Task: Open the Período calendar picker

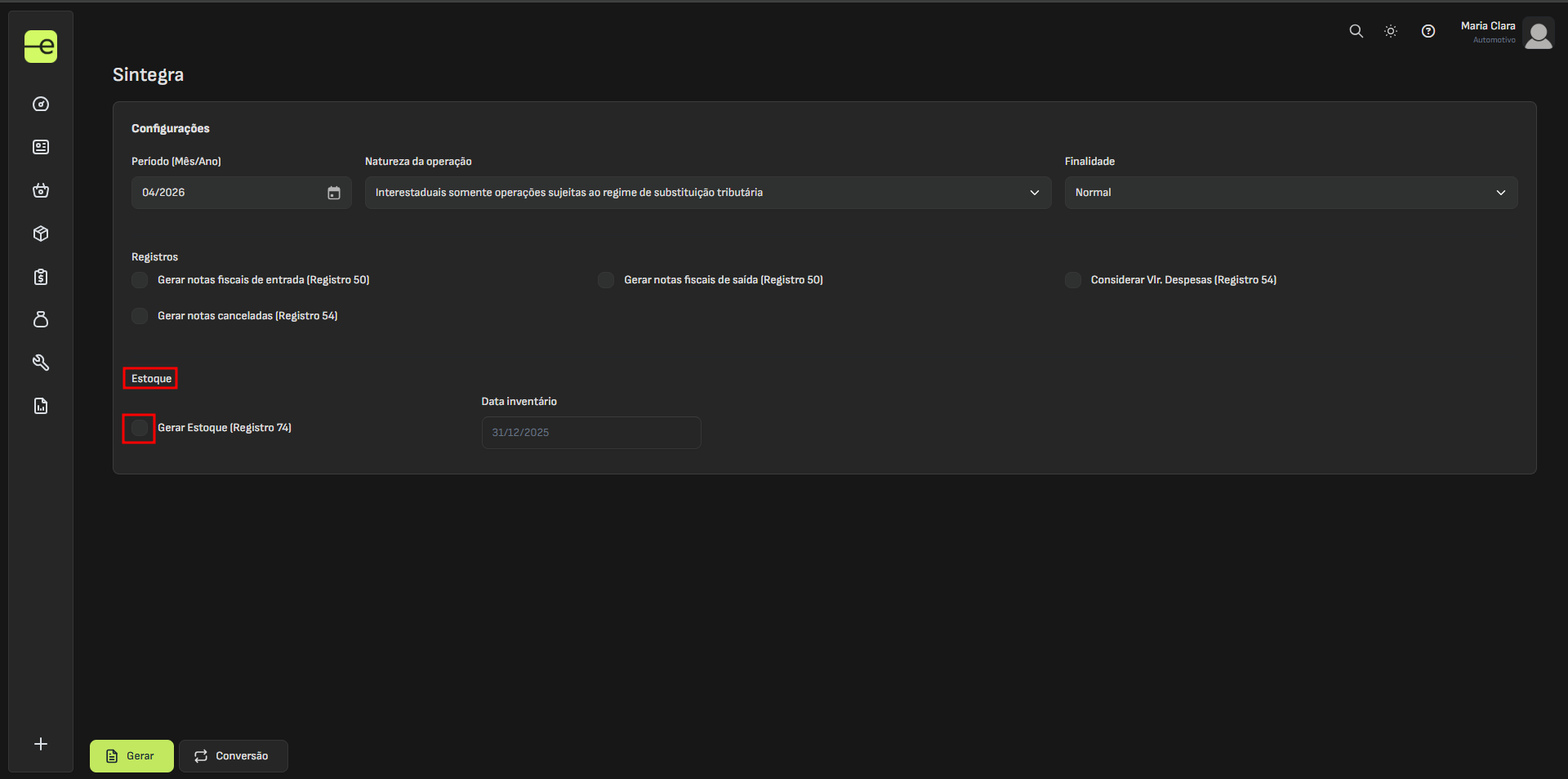Action: pos(334,193)
